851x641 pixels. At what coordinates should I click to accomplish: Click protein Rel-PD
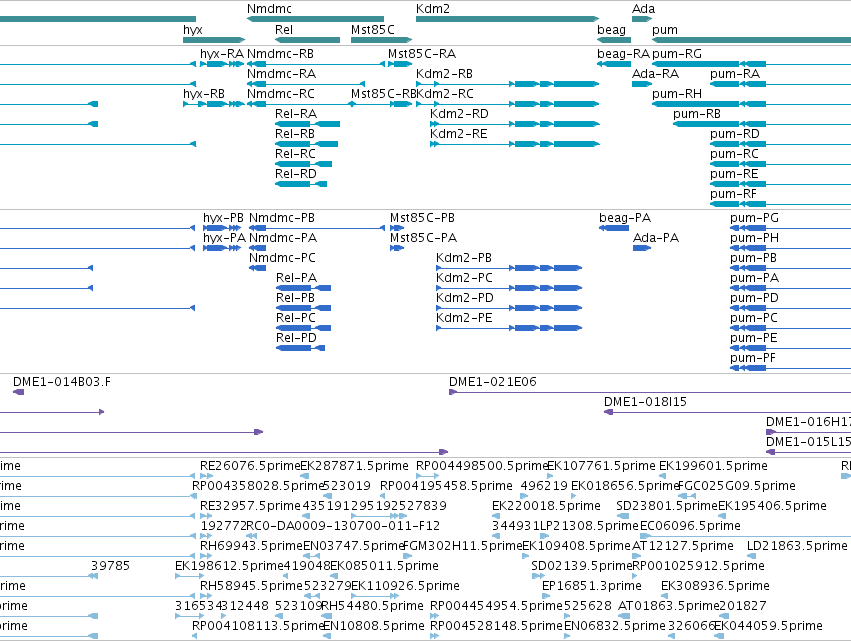tap(296, 338)
